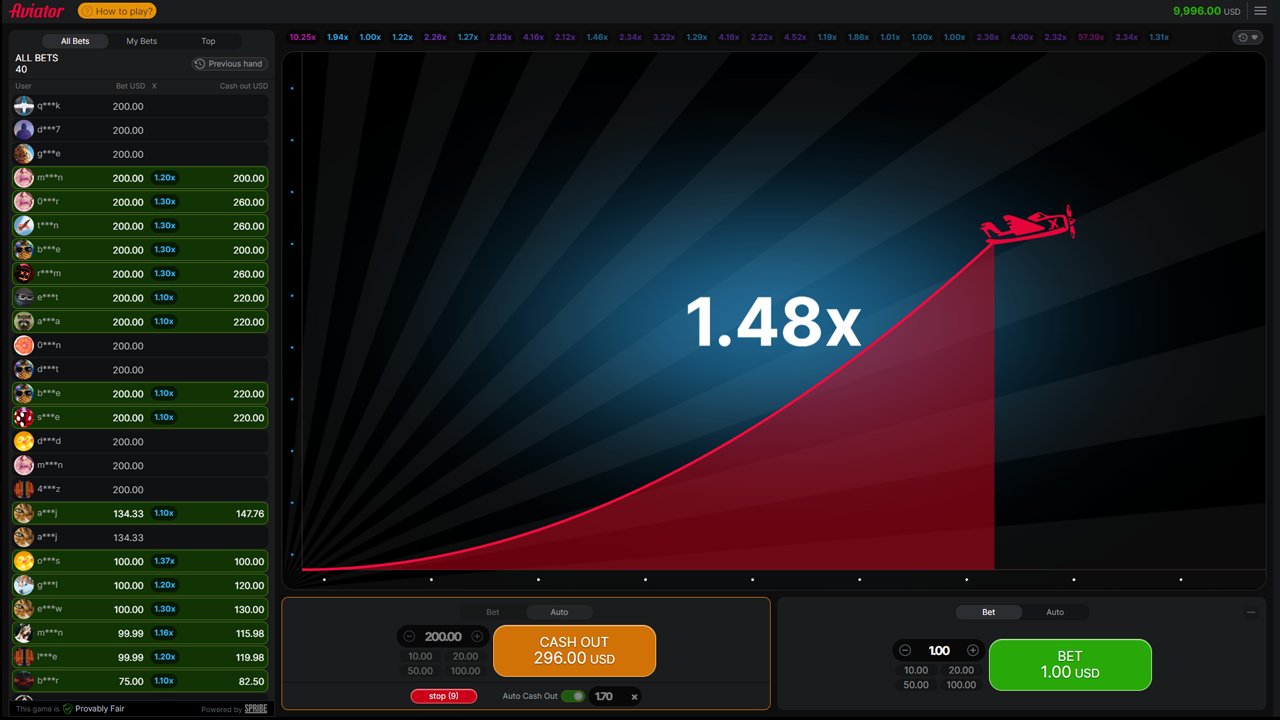Click avatar of user o***s
This screenshot has height=720, width=1280.
tap(24, 562)
